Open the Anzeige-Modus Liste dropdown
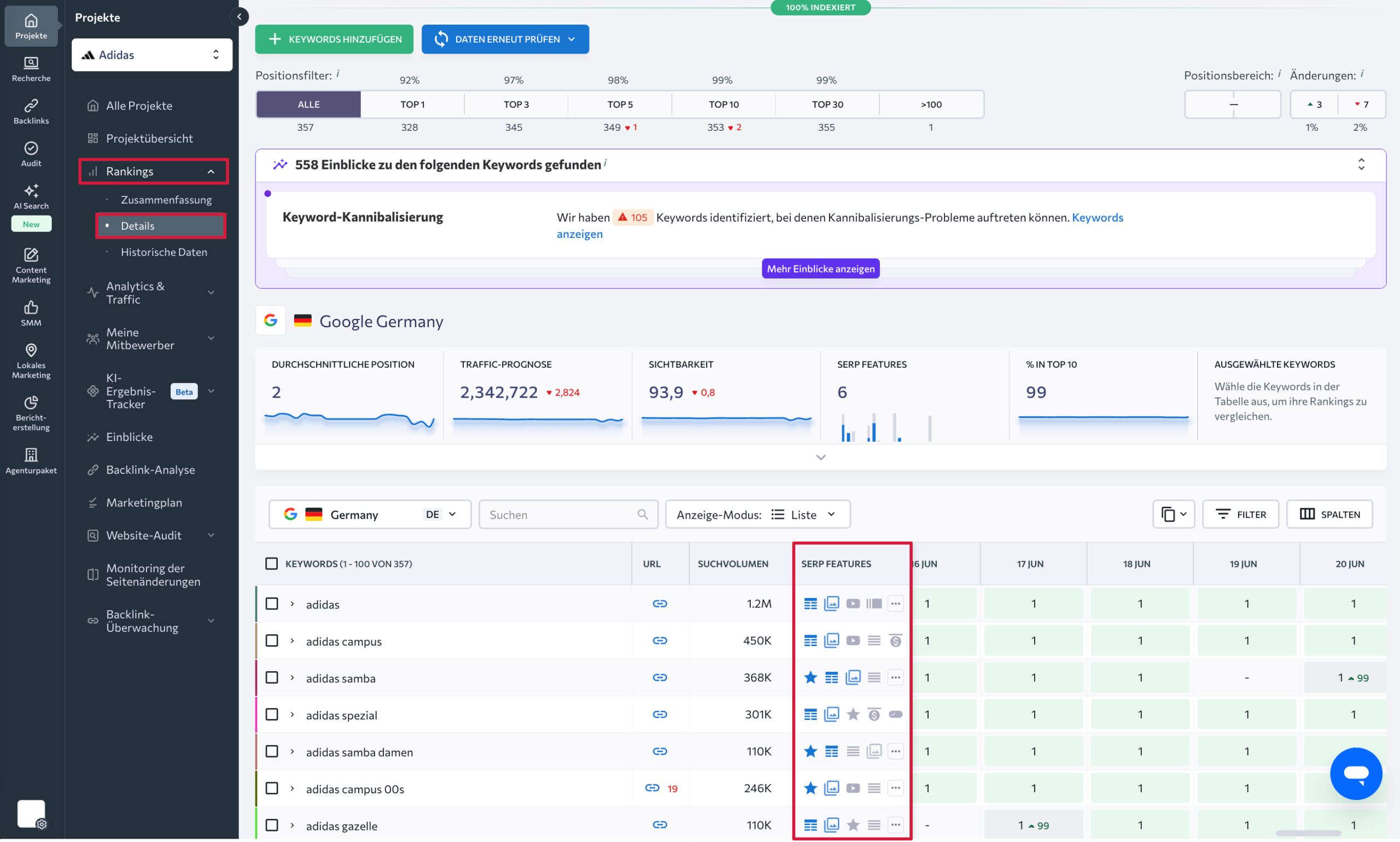Viewport: 1400px width, 842px height. pos(757,514)
